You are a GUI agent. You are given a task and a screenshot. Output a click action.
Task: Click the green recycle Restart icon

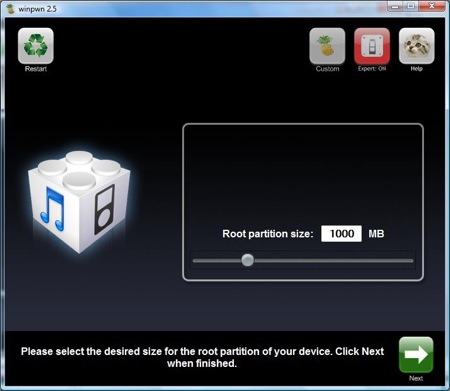click(x=36, y=46)
